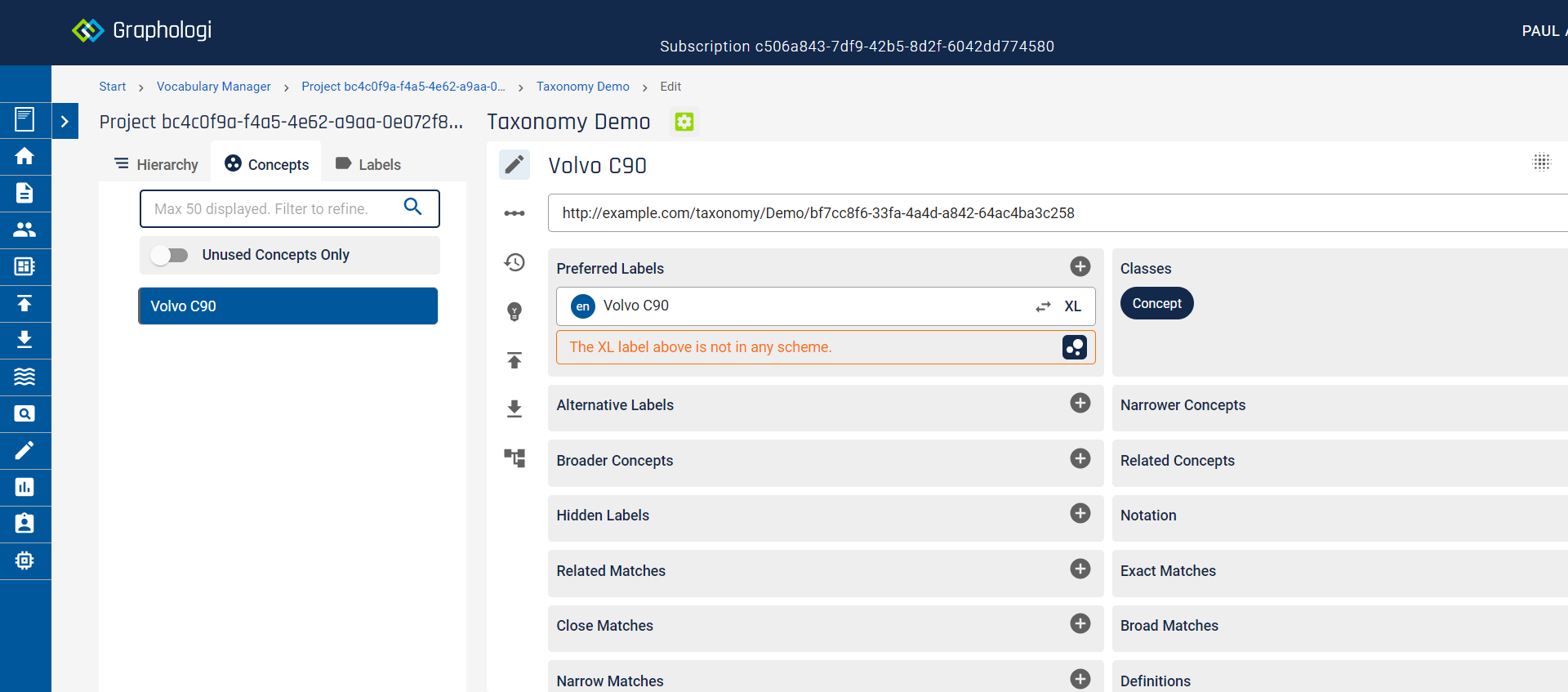Image resolution: width=1568 pixels, height=692 pixels.
Task: Add a Close Match with plus
Action: point(1080,623)
